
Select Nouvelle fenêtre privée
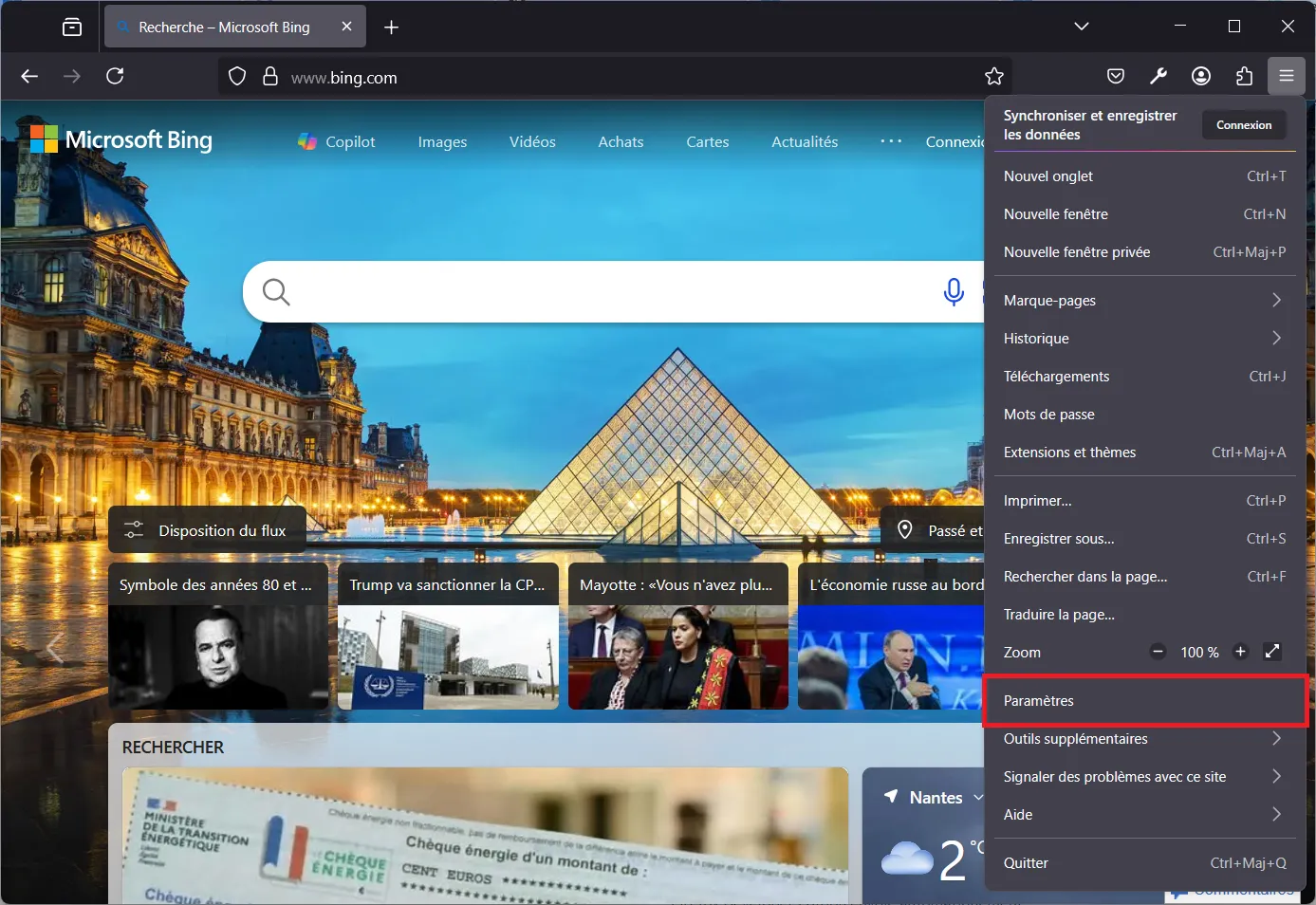[1144, 252]
